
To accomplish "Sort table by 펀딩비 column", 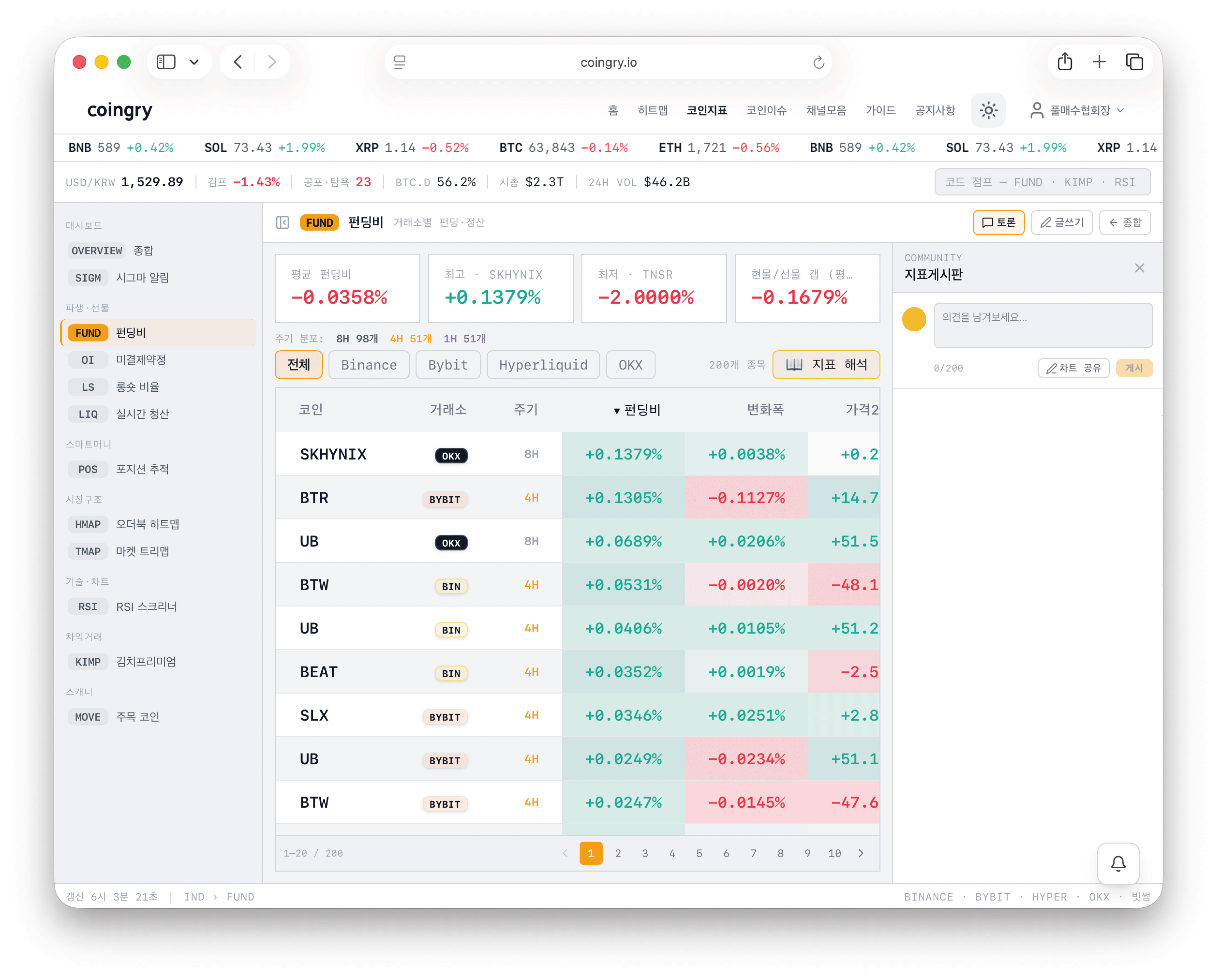I will tap(637, 410).
